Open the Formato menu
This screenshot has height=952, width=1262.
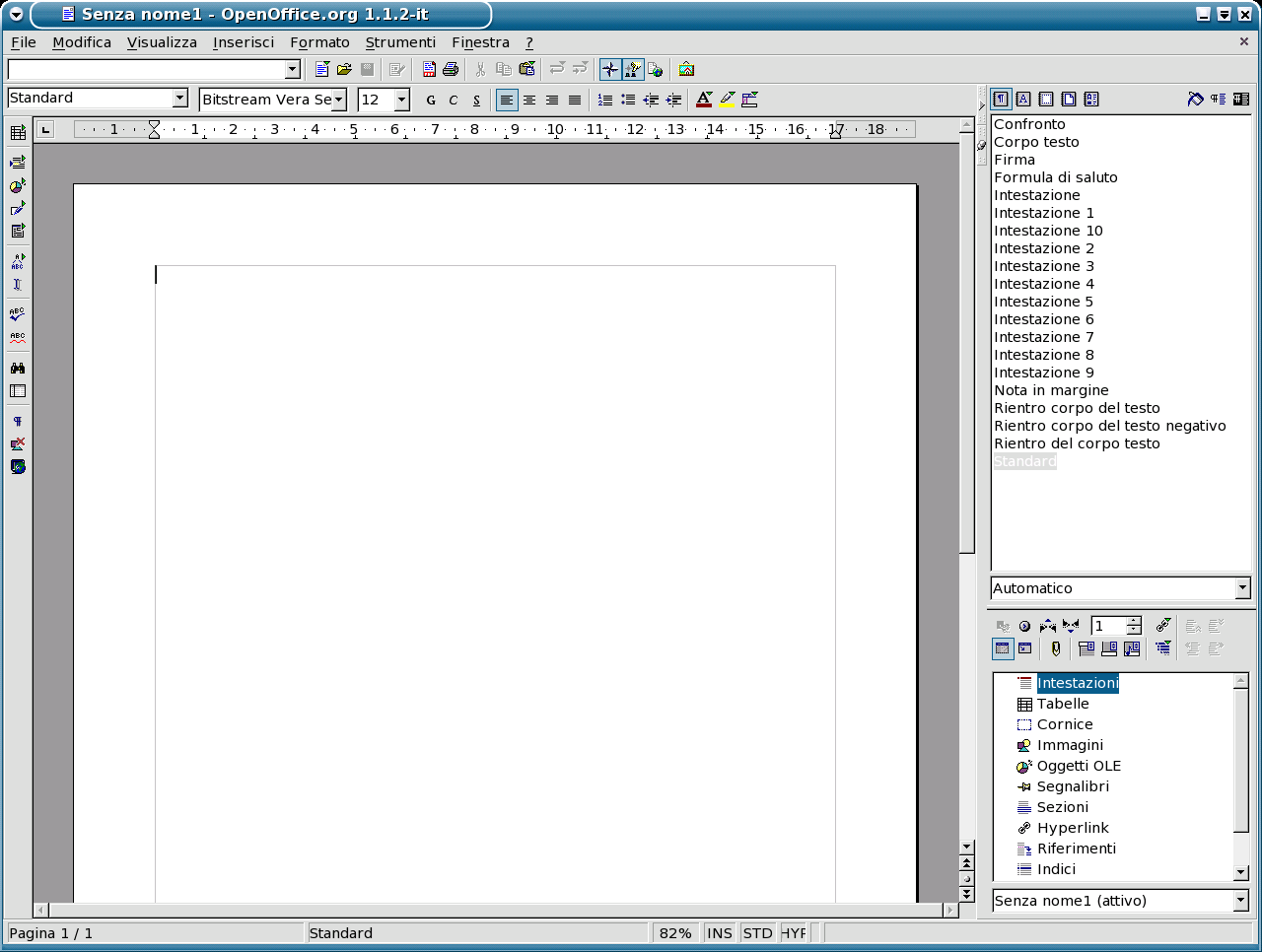pyautogui.click(x=319, y=42)
